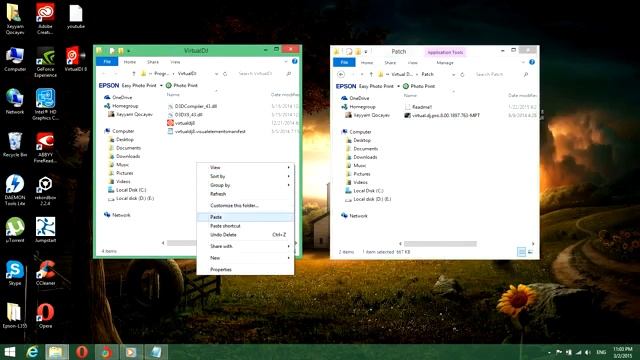
Task: Open the View submenu in the context menu
Action: (x=245, y=167)
